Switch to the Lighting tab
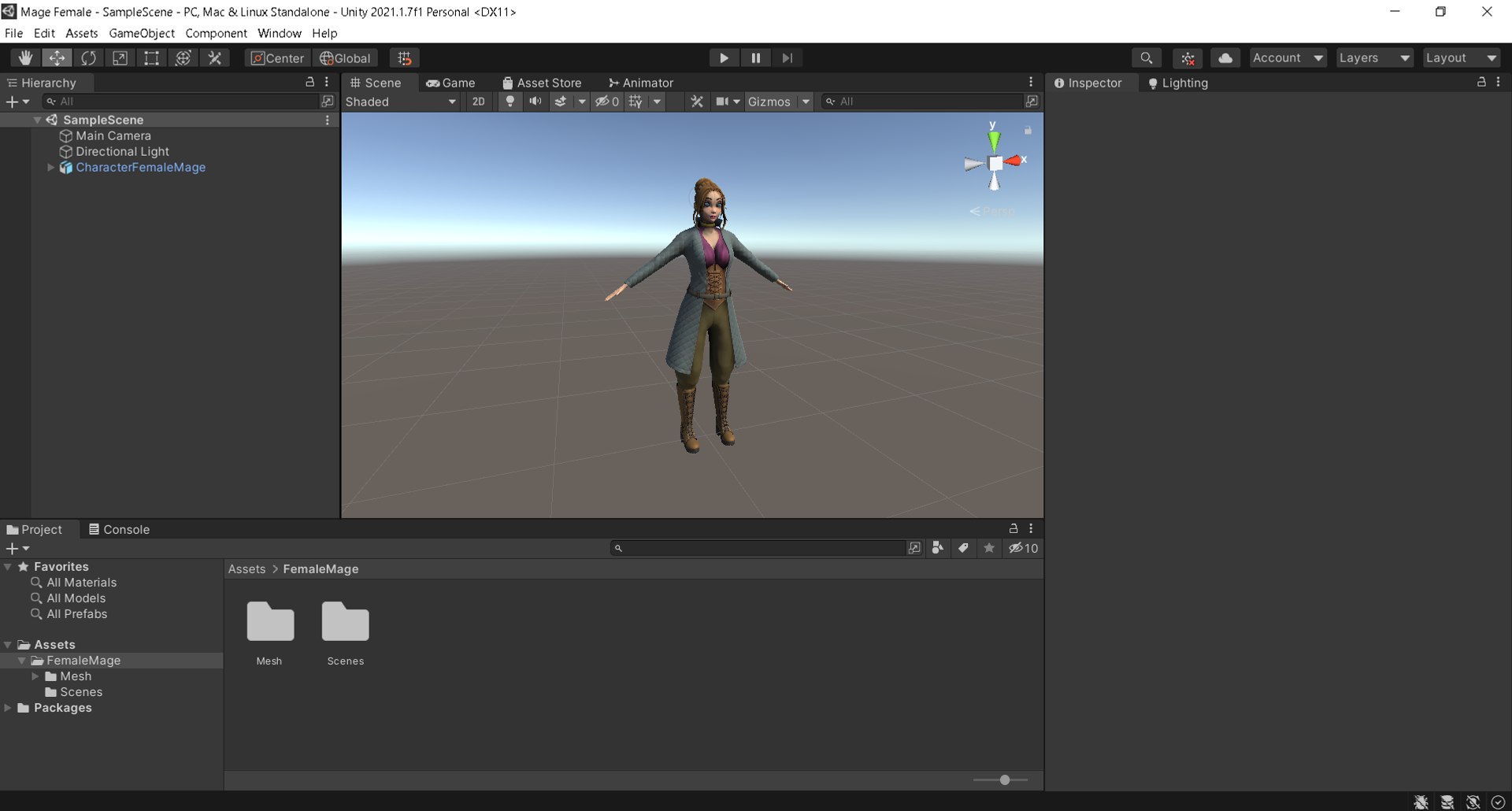 tap(1178, 83)
